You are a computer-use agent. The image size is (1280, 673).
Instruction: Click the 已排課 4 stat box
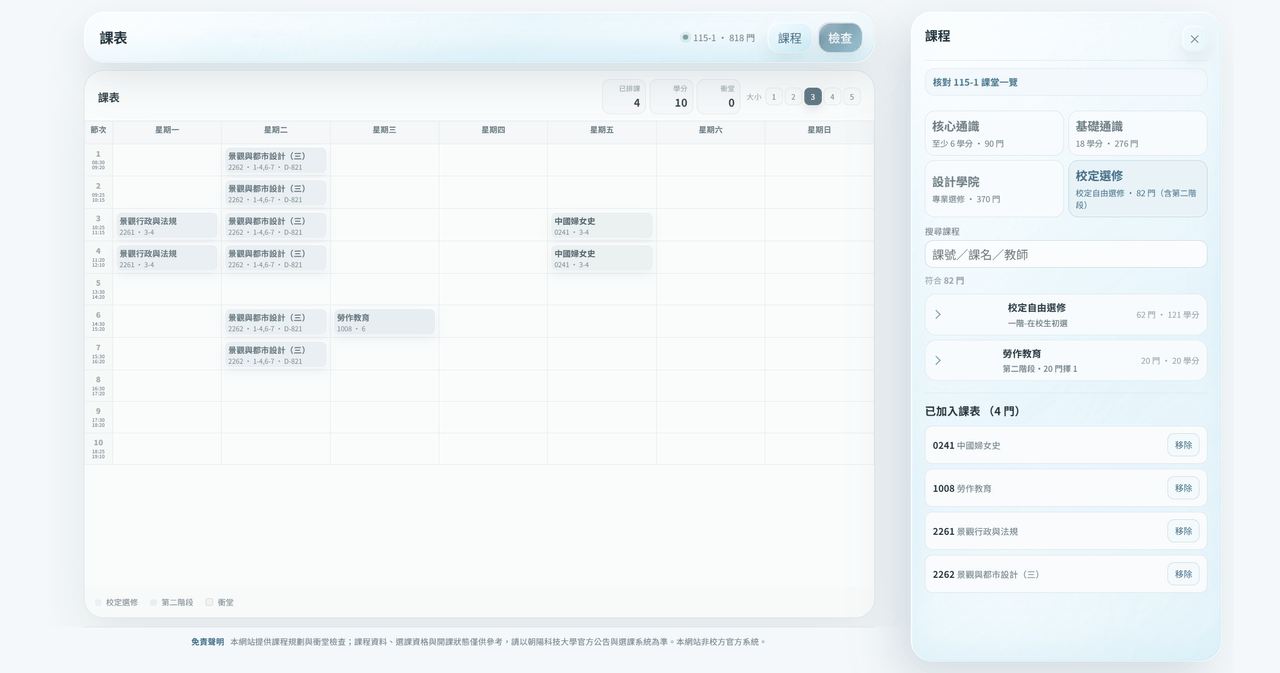point(624,97)
